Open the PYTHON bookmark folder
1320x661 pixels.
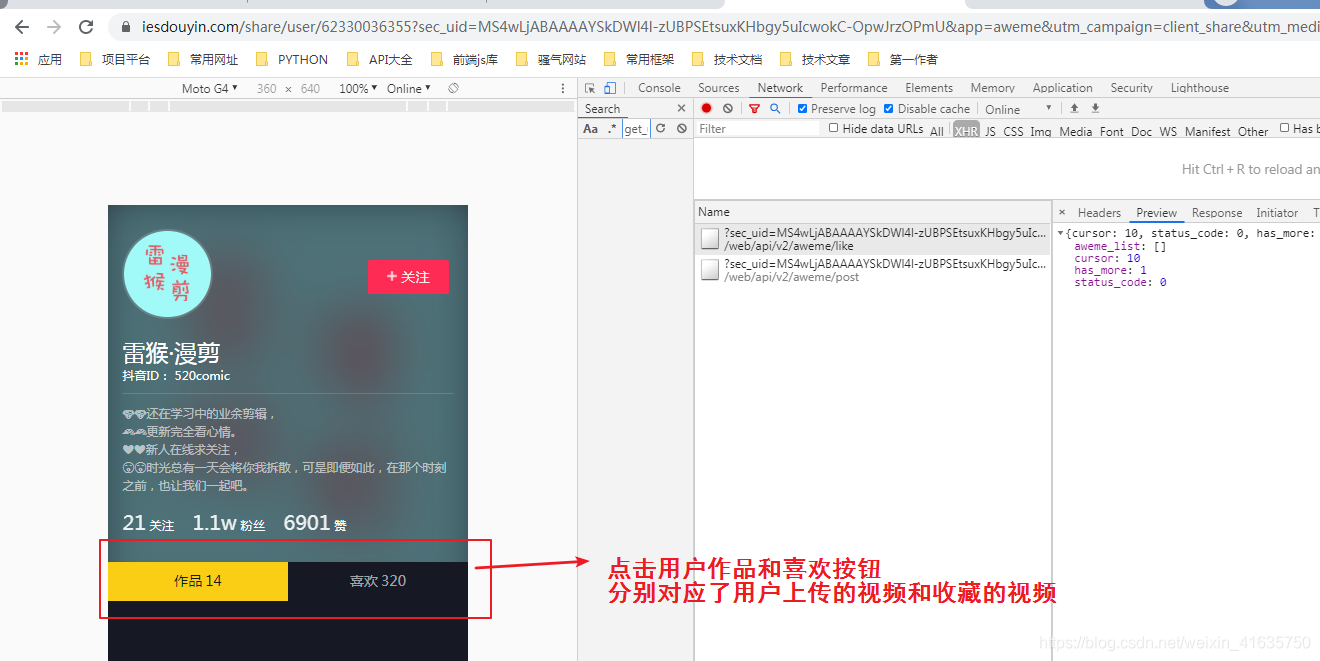291,60
